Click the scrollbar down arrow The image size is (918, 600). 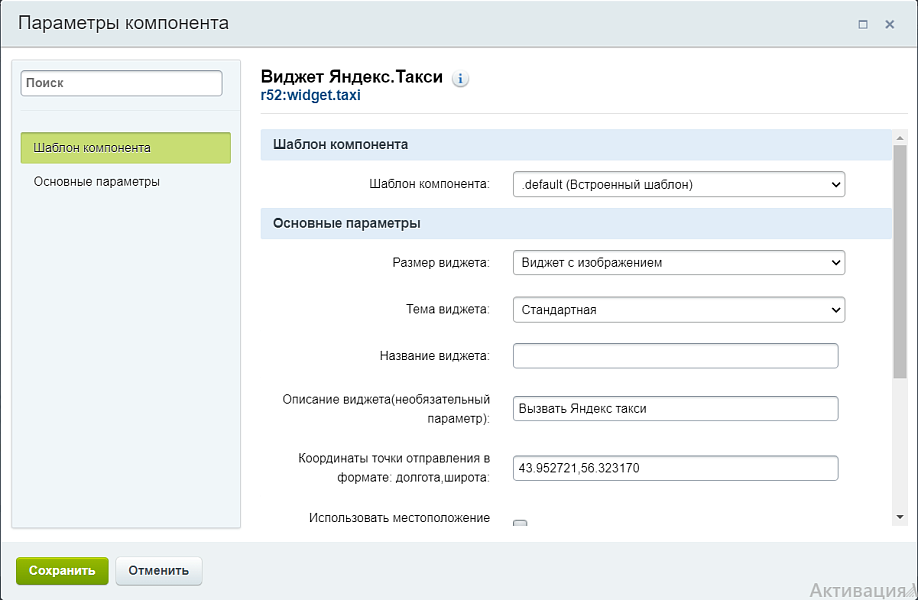click(x=899, y=516)
